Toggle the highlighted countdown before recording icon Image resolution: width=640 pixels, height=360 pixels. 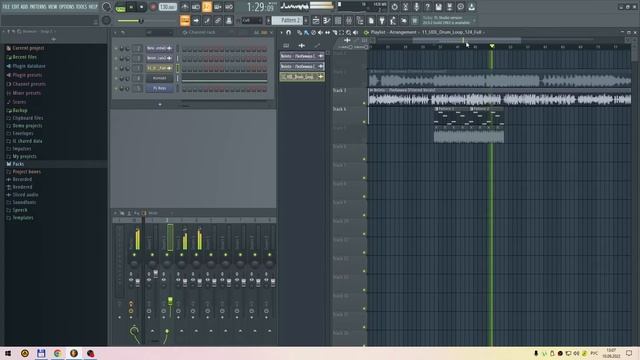point(207,7)
